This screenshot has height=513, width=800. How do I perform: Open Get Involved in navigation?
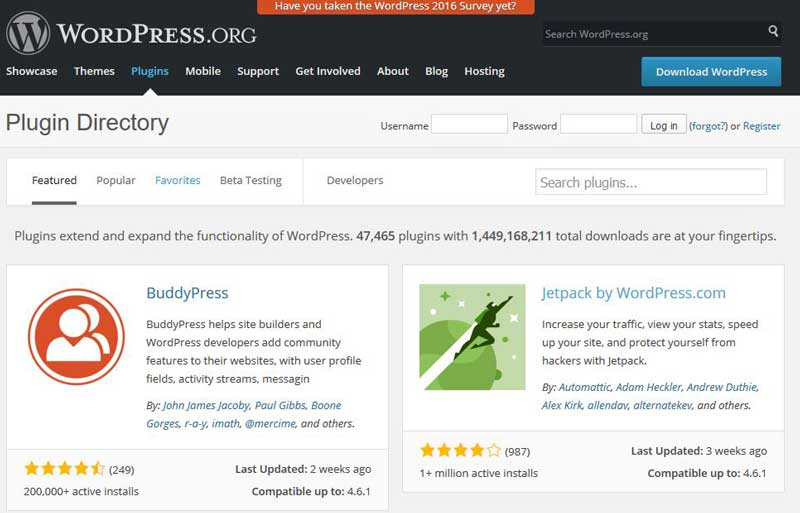(328, 71)
